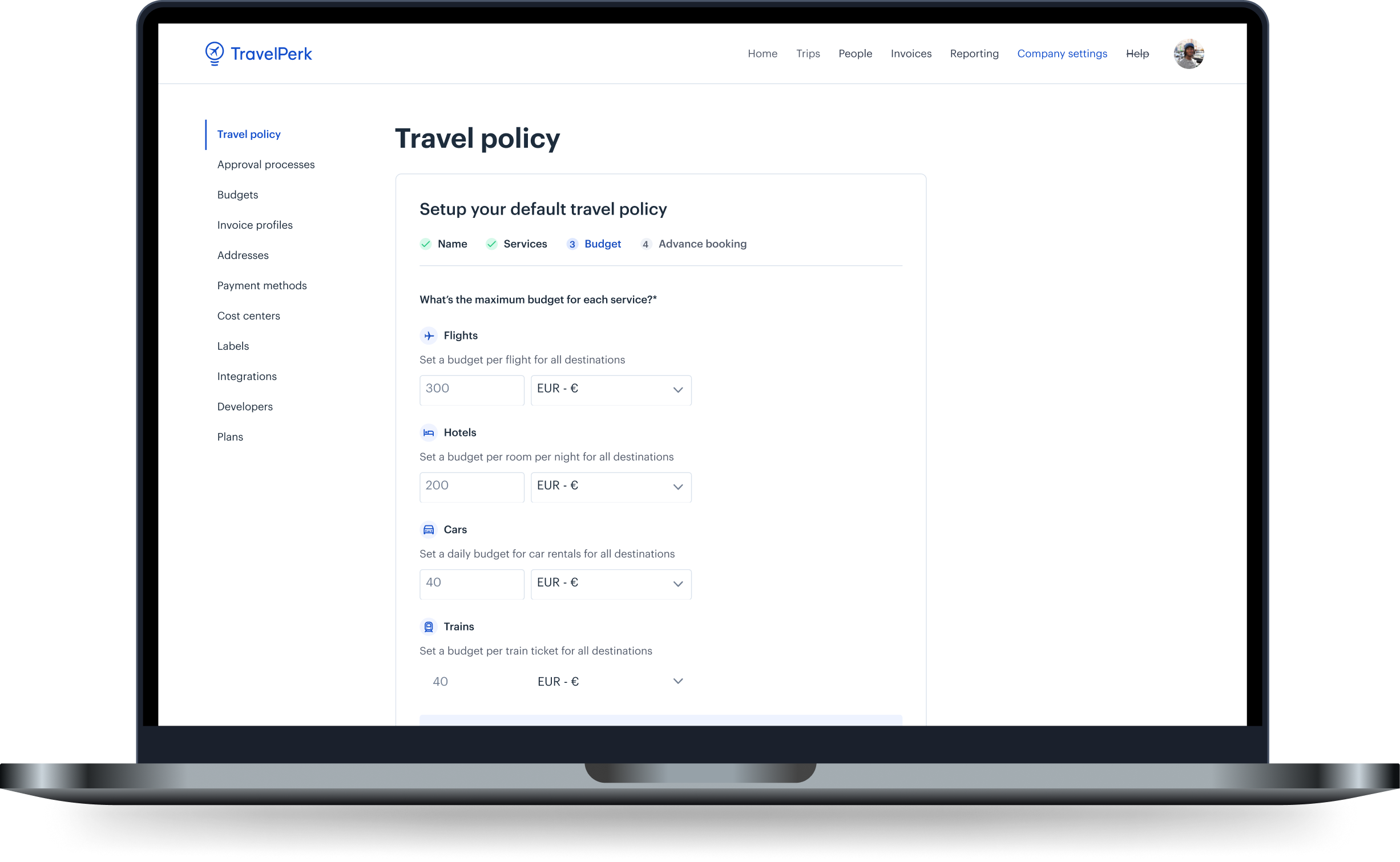Click the hotels budget amount field
The image size is (1400, 862).
[x=469, y=486]
